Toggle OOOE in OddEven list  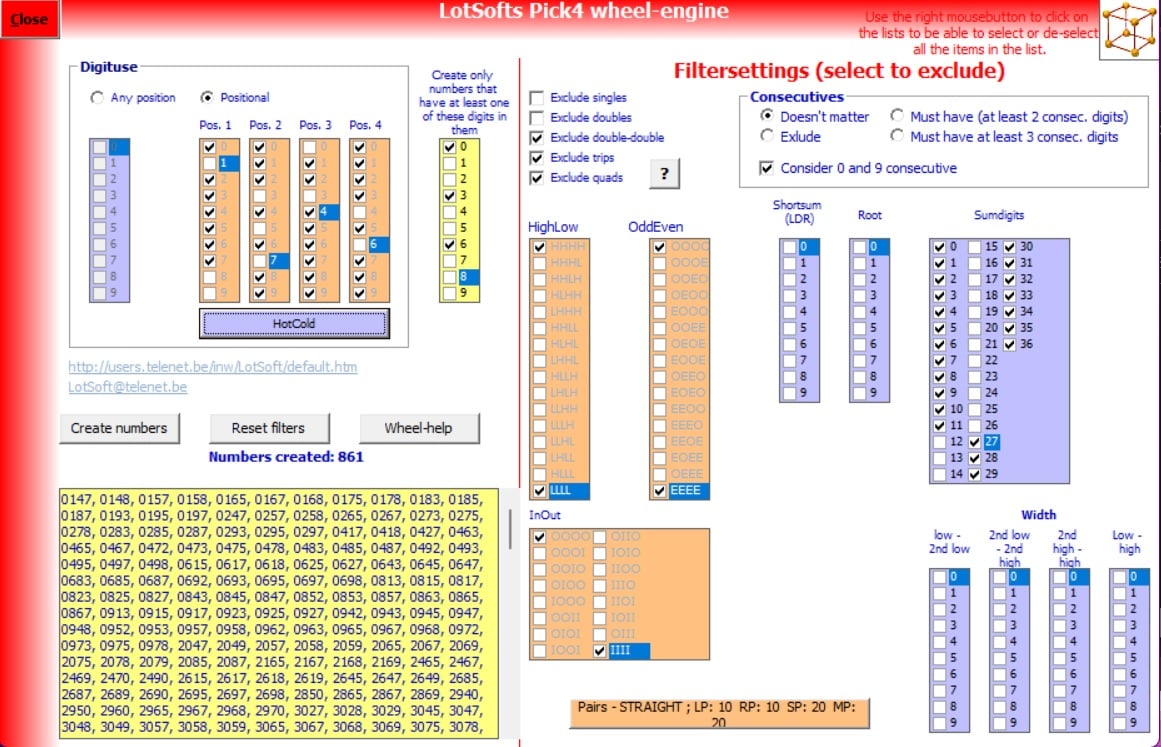pos(659,263)
